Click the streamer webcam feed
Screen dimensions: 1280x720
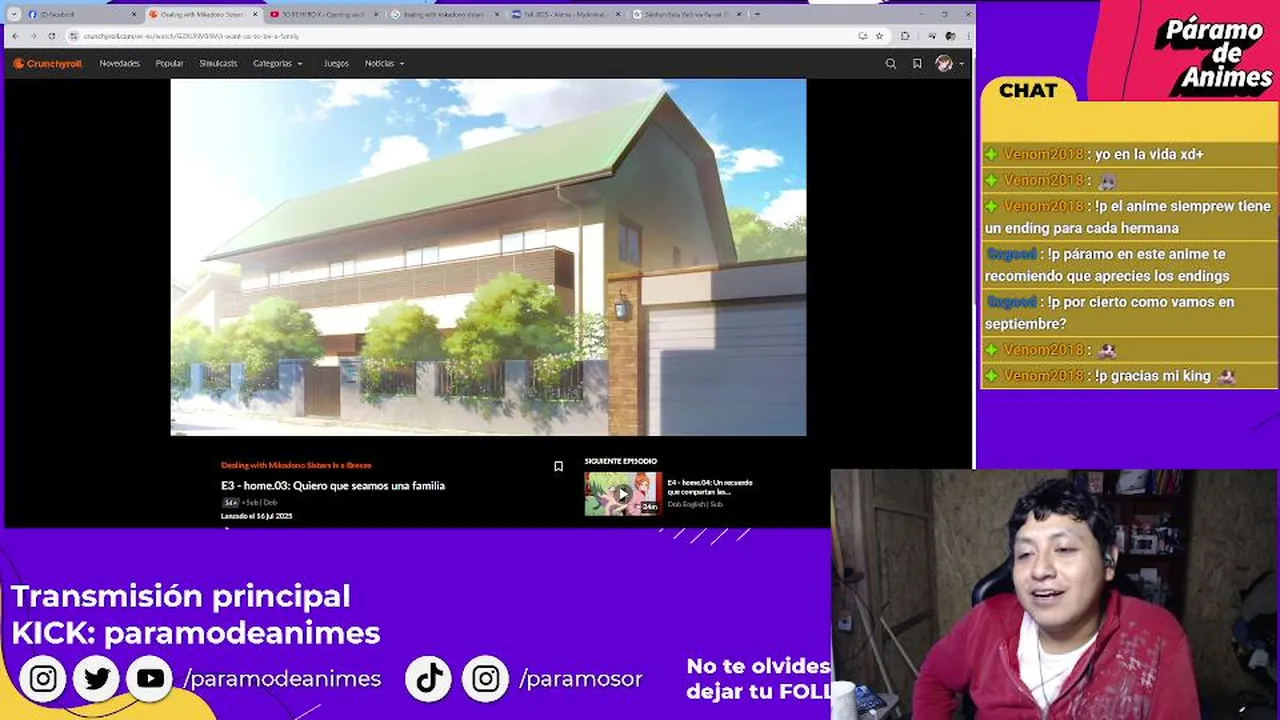click(x=1055, y=595)
